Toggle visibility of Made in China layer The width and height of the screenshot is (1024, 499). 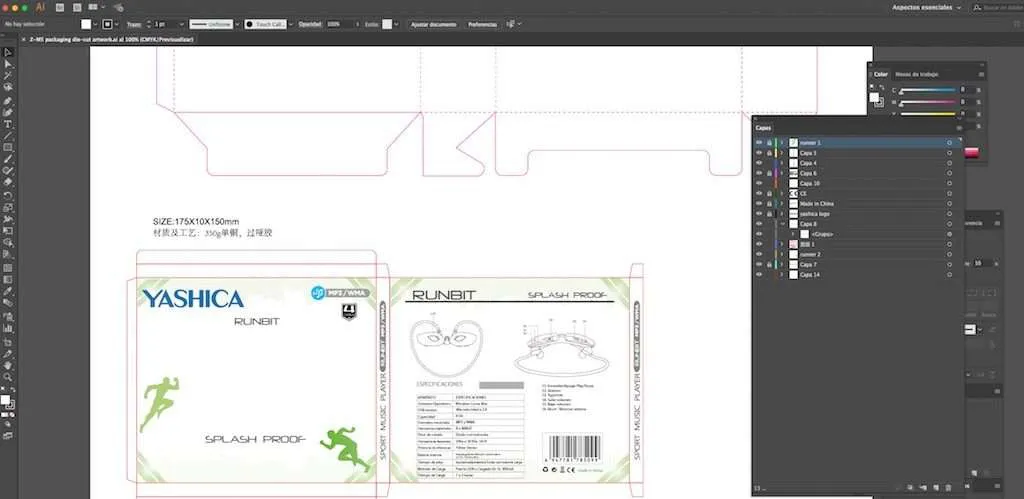click(x=759, y=204)
